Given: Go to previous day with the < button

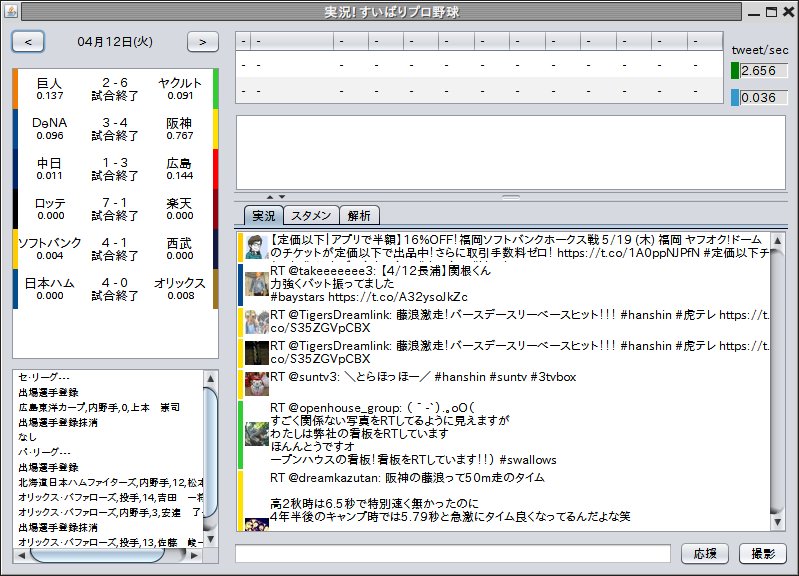Looking at the screenshot, I should (x=28, y=42).
